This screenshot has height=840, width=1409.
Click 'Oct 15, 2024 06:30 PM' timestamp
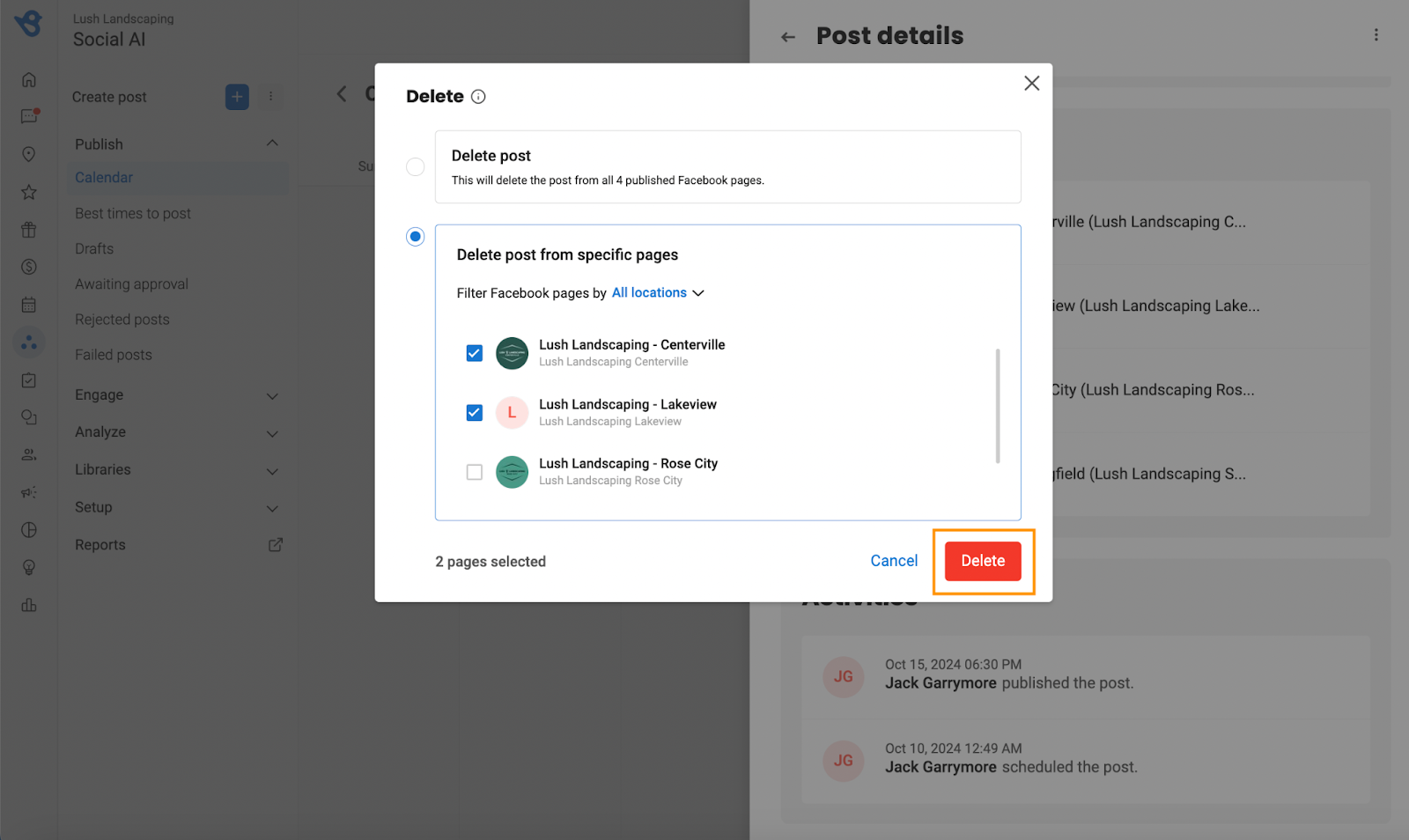click(954, 665)
